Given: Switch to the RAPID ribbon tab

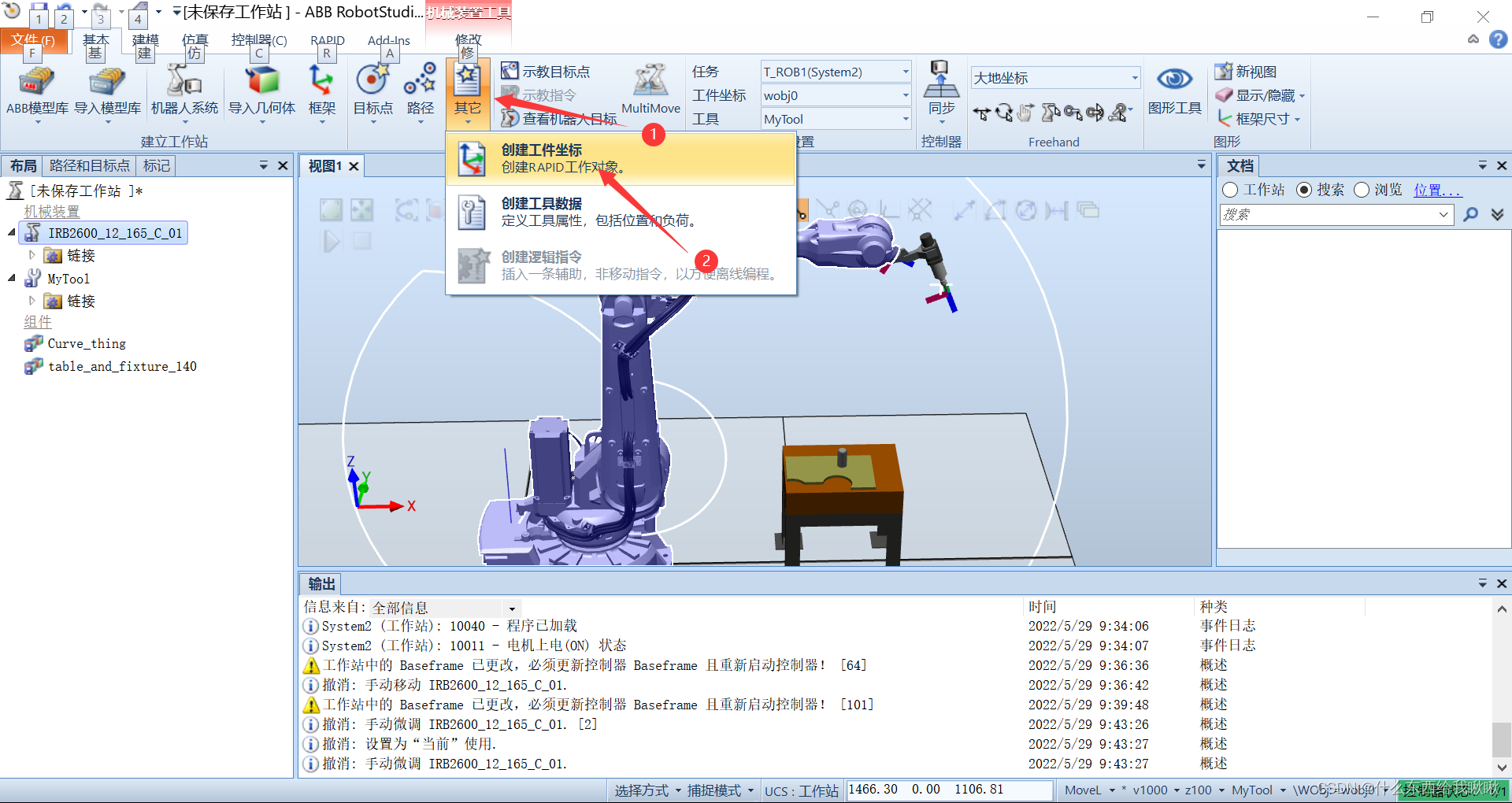Looking at the screenshot, I should click(328, 40).
